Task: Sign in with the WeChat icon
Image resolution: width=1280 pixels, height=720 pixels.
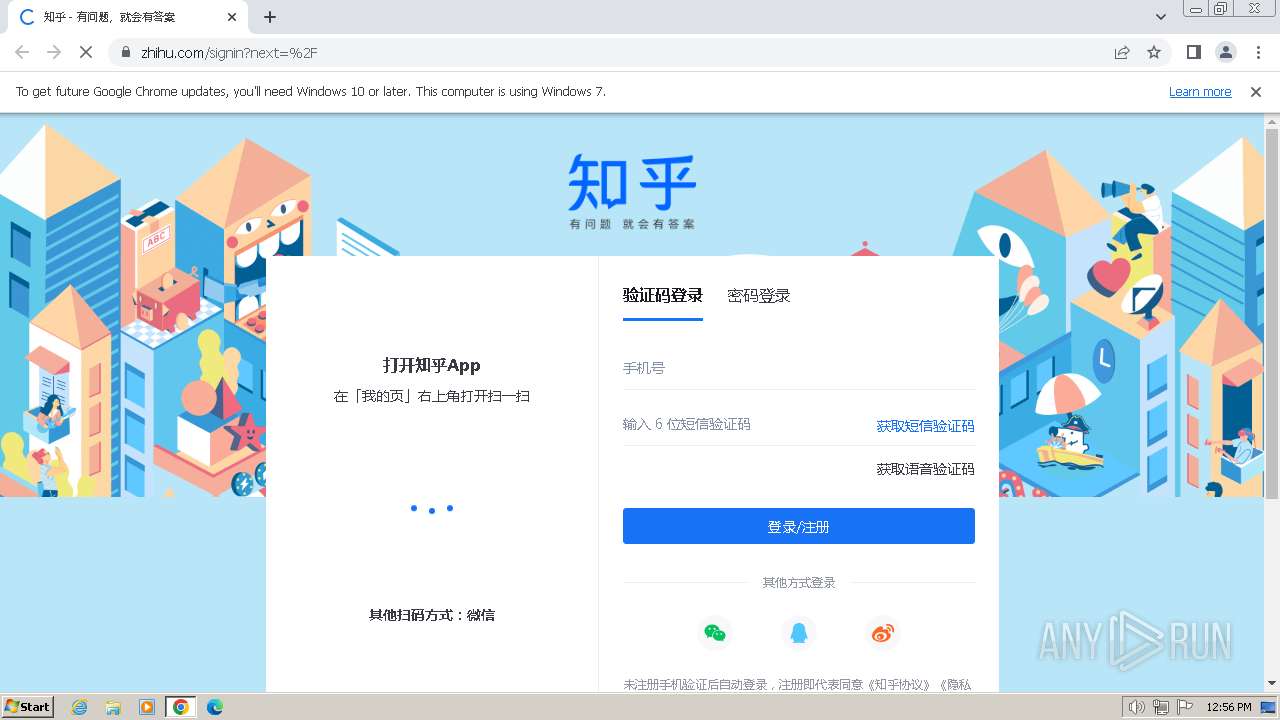Action: (x=714, y=632)
